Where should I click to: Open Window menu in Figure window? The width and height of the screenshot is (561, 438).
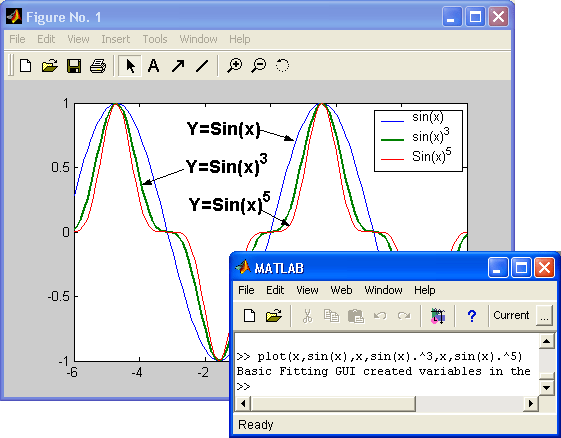click(198, 39)
